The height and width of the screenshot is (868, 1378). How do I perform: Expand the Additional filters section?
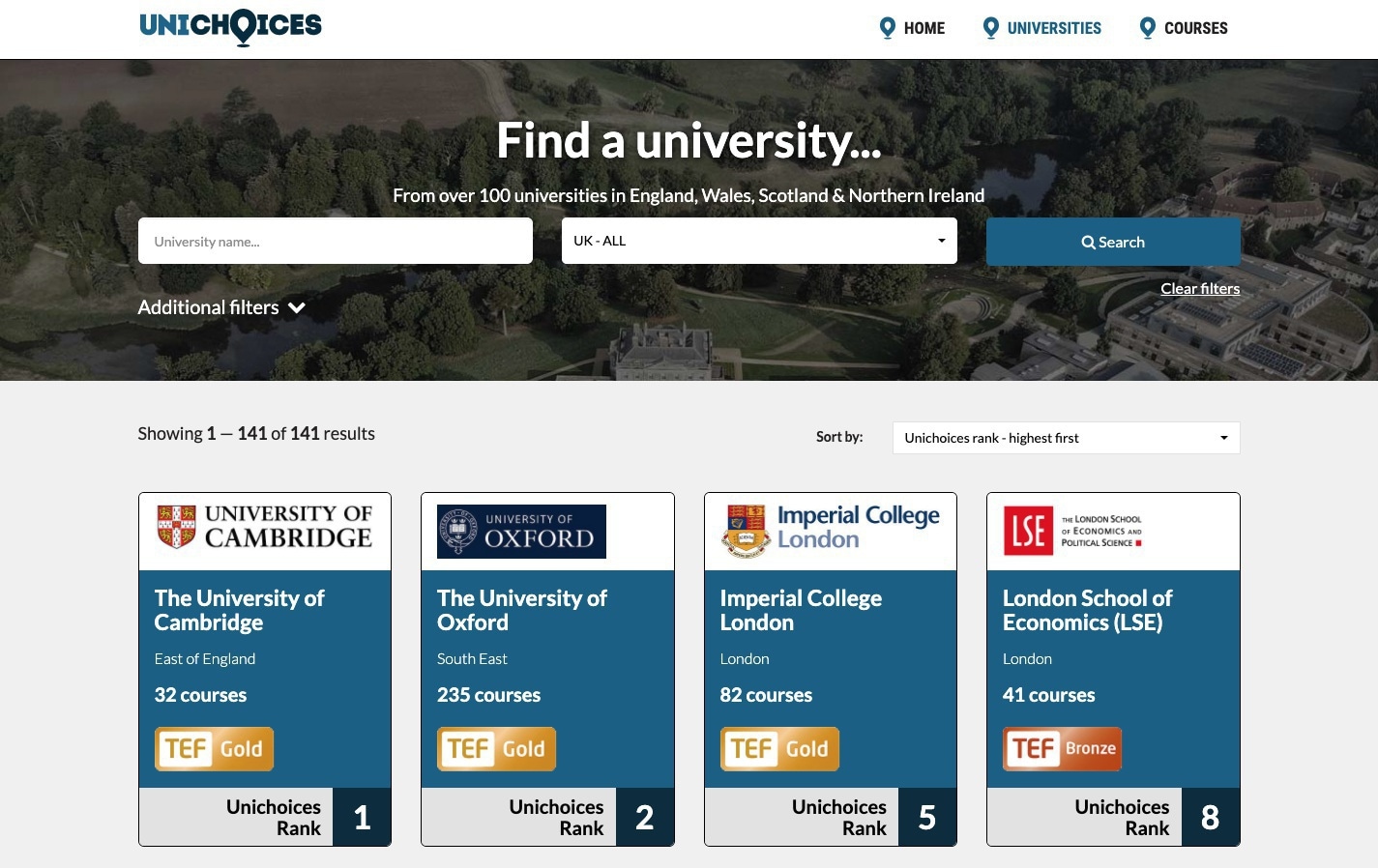coord(221,307)
